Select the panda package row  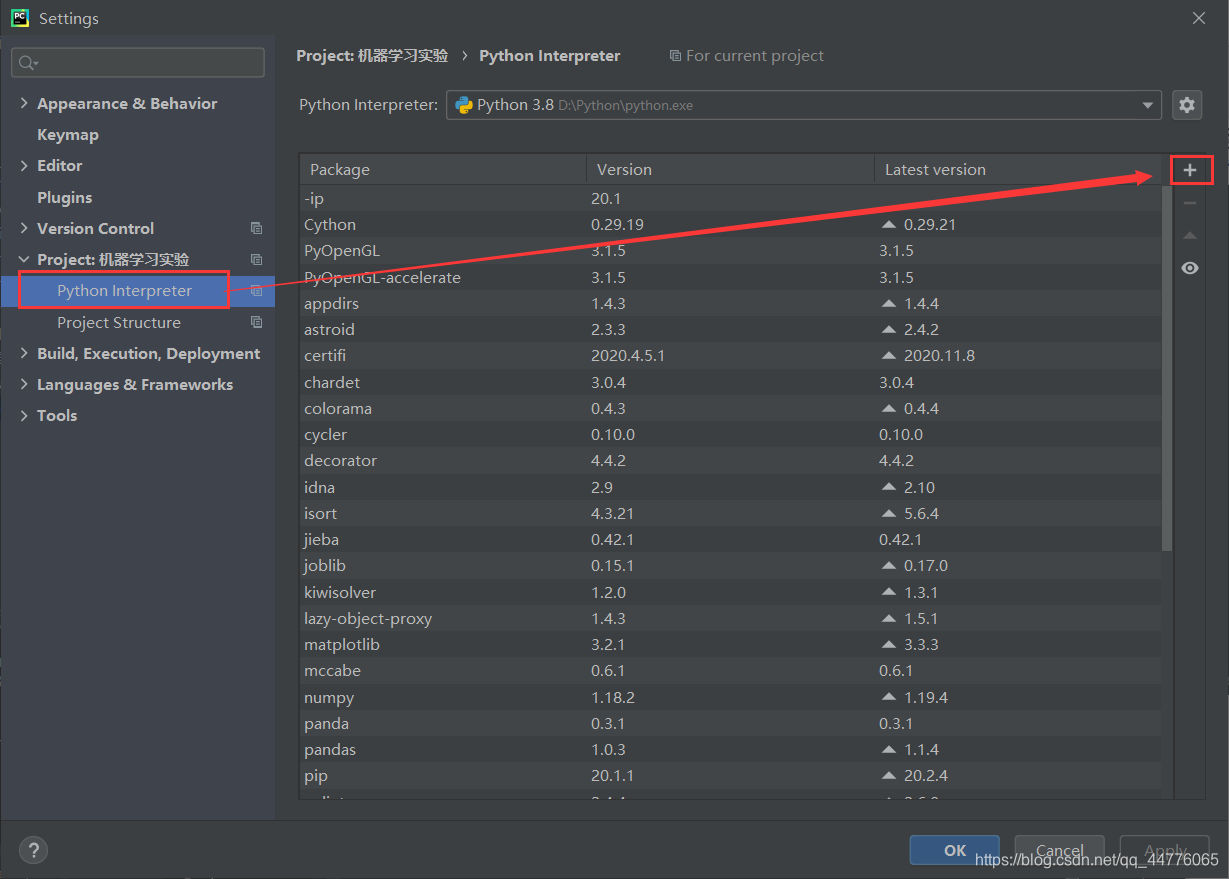(x=730, y=723)
